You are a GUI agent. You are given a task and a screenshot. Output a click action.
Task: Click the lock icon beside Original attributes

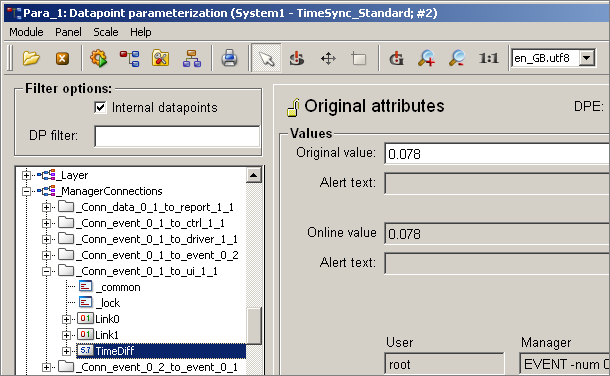(293, 107)
